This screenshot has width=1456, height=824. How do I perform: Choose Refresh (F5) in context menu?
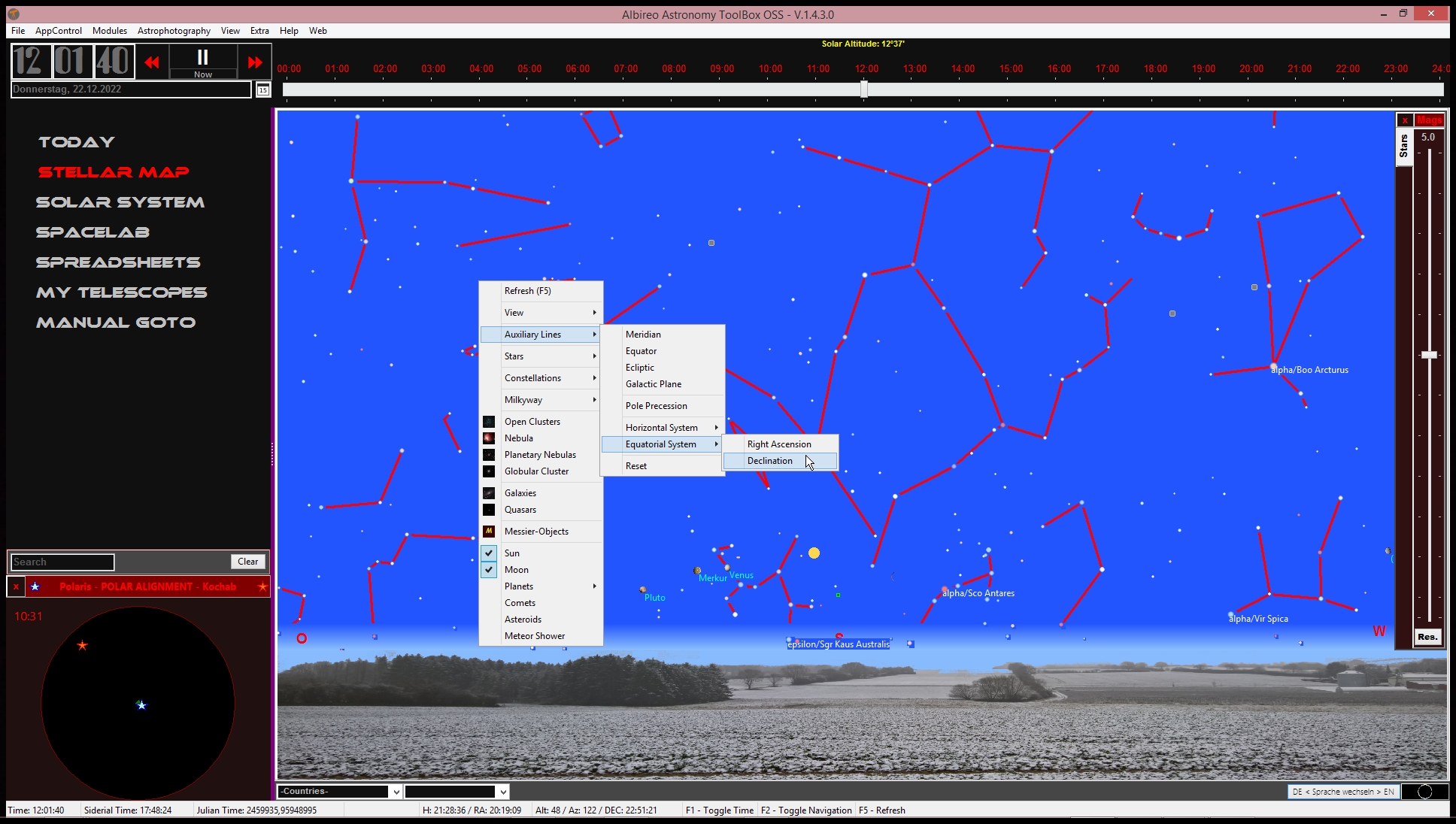(x=541, y=291)
